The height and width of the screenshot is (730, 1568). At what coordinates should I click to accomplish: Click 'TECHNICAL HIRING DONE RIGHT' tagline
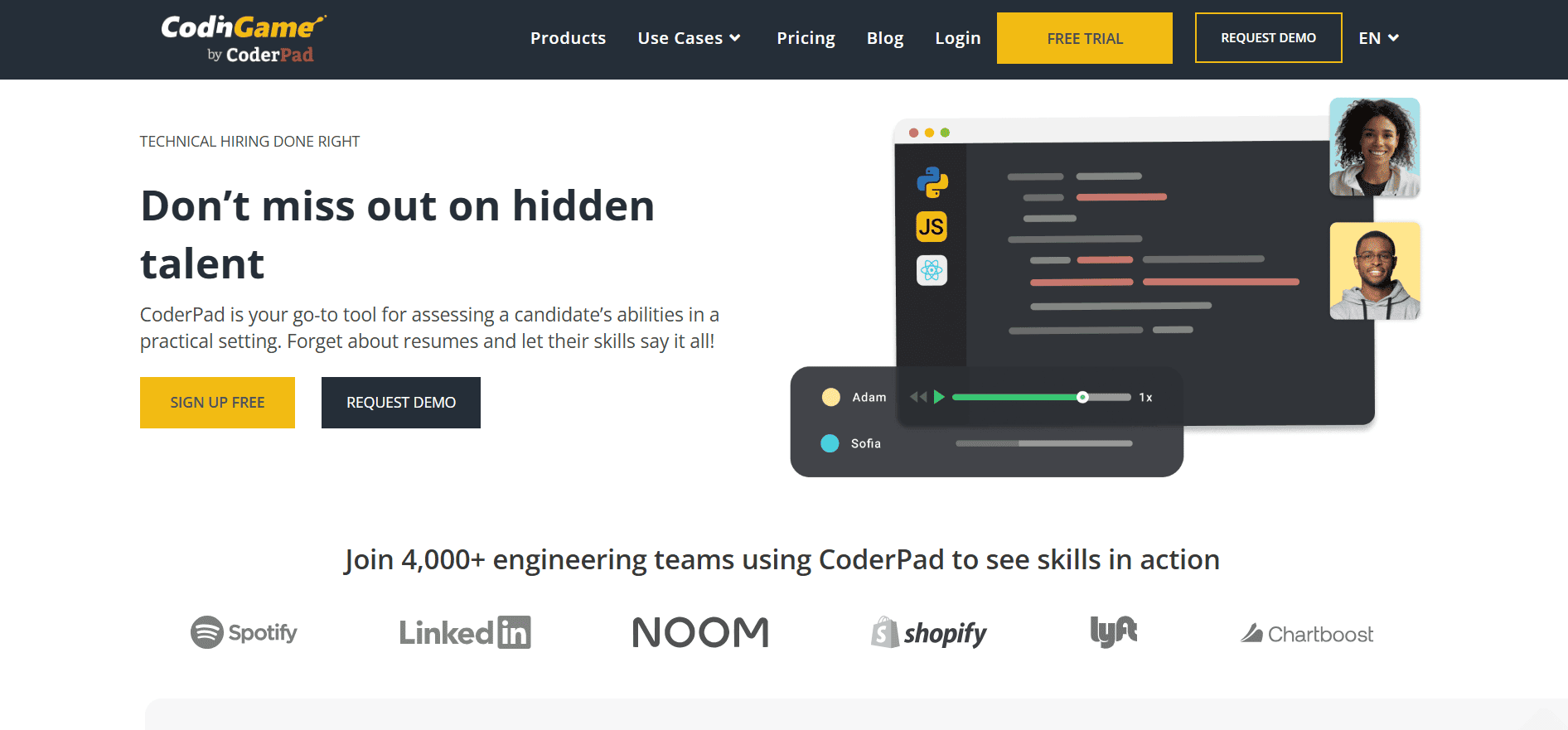249,142
